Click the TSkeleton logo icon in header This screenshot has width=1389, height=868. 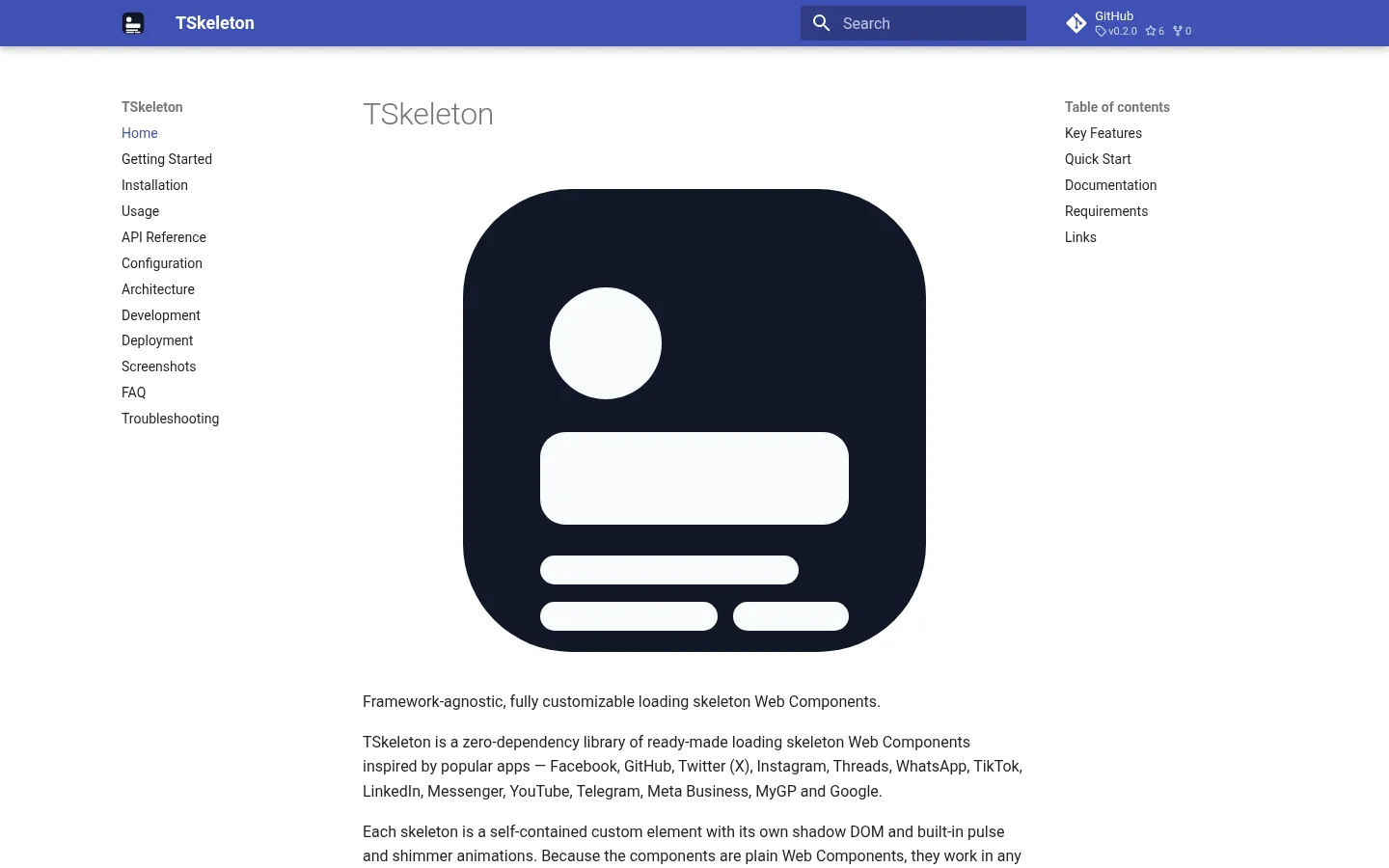click(x=133, y=23)
